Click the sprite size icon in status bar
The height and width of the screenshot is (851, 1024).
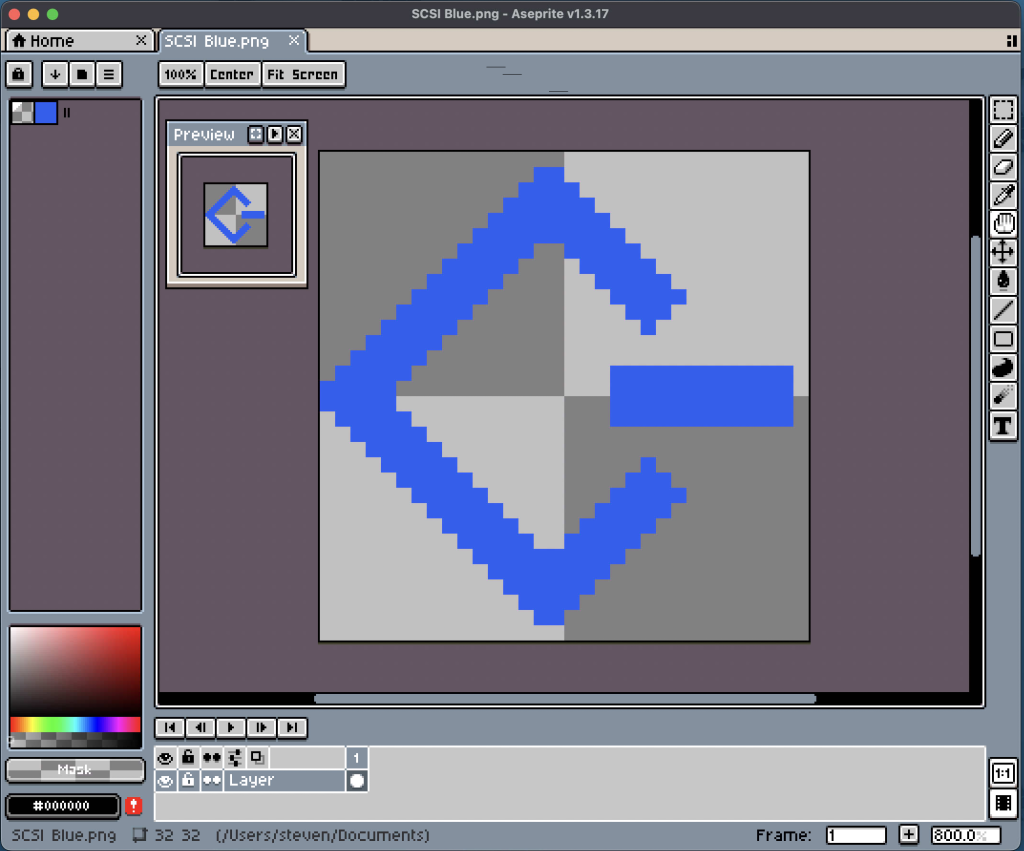[139, 835]
